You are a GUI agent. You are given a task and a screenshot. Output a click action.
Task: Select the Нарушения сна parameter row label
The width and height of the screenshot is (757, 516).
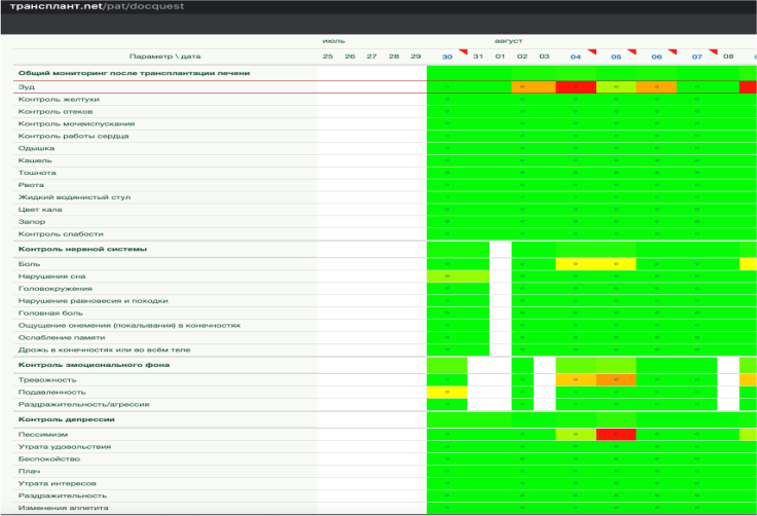pyautogui.click(x=52, y=276)
